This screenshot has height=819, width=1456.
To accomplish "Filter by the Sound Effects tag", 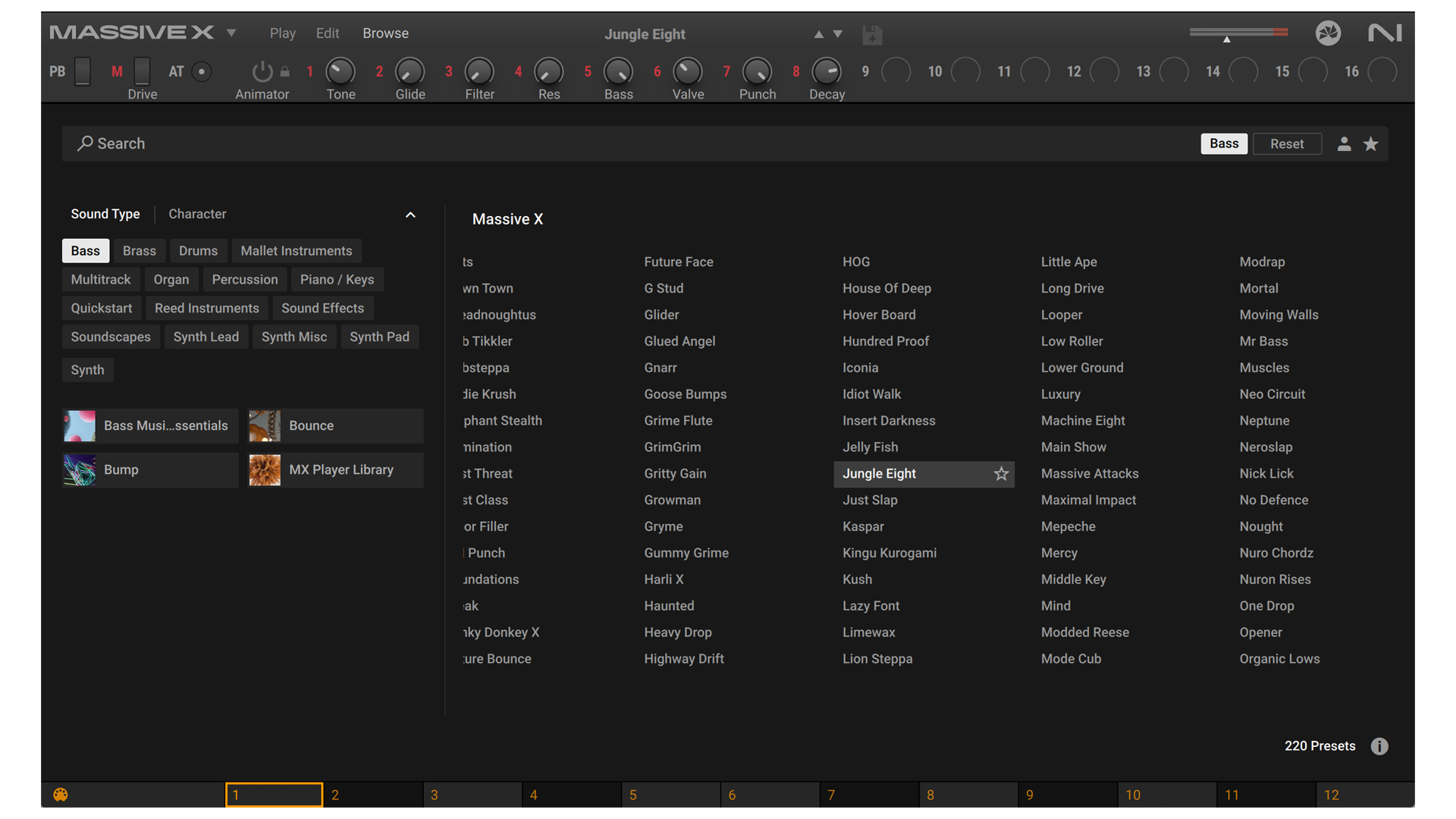I will tap(323, 309).
